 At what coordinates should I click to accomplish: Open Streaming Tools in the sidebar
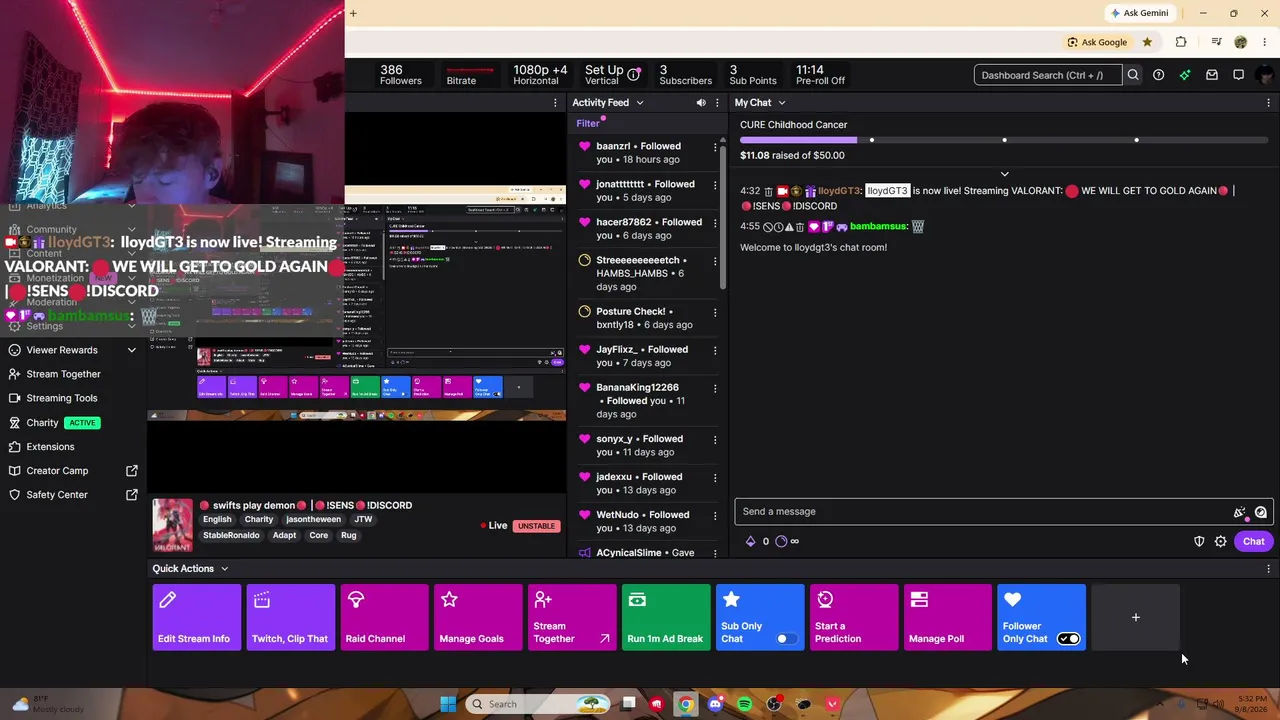[62, 398]
